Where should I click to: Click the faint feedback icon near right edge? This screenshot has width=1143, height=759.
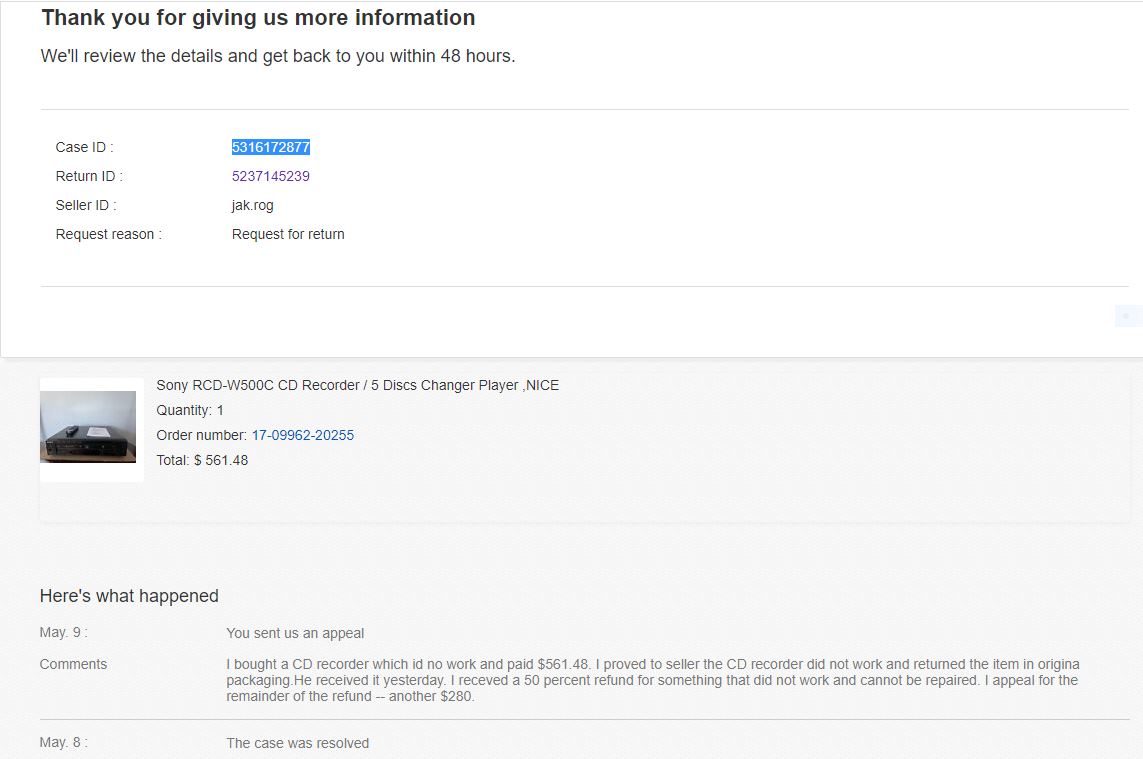pos(1128,315)
